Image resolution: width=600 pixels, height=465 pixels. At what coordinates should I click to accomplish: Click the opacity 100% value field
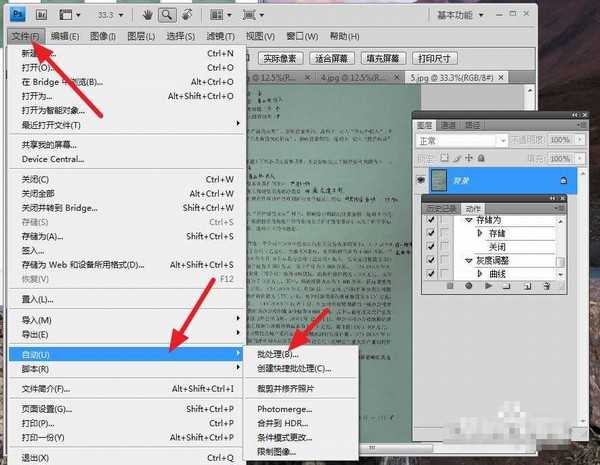pyautogui.click(x=561, y=140)
